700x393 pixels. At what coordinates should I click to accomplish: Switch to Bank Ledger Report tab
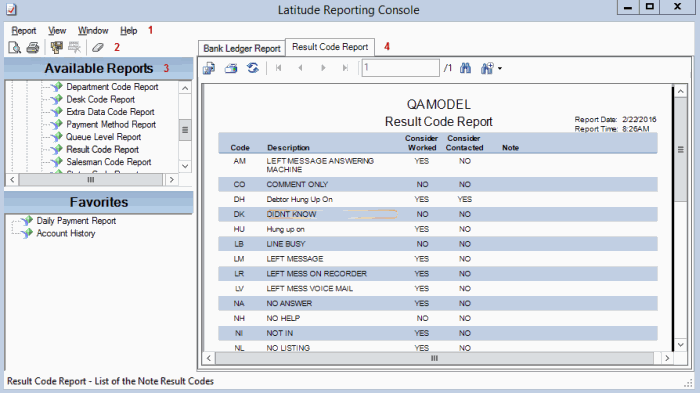click(x=242, y=48)
